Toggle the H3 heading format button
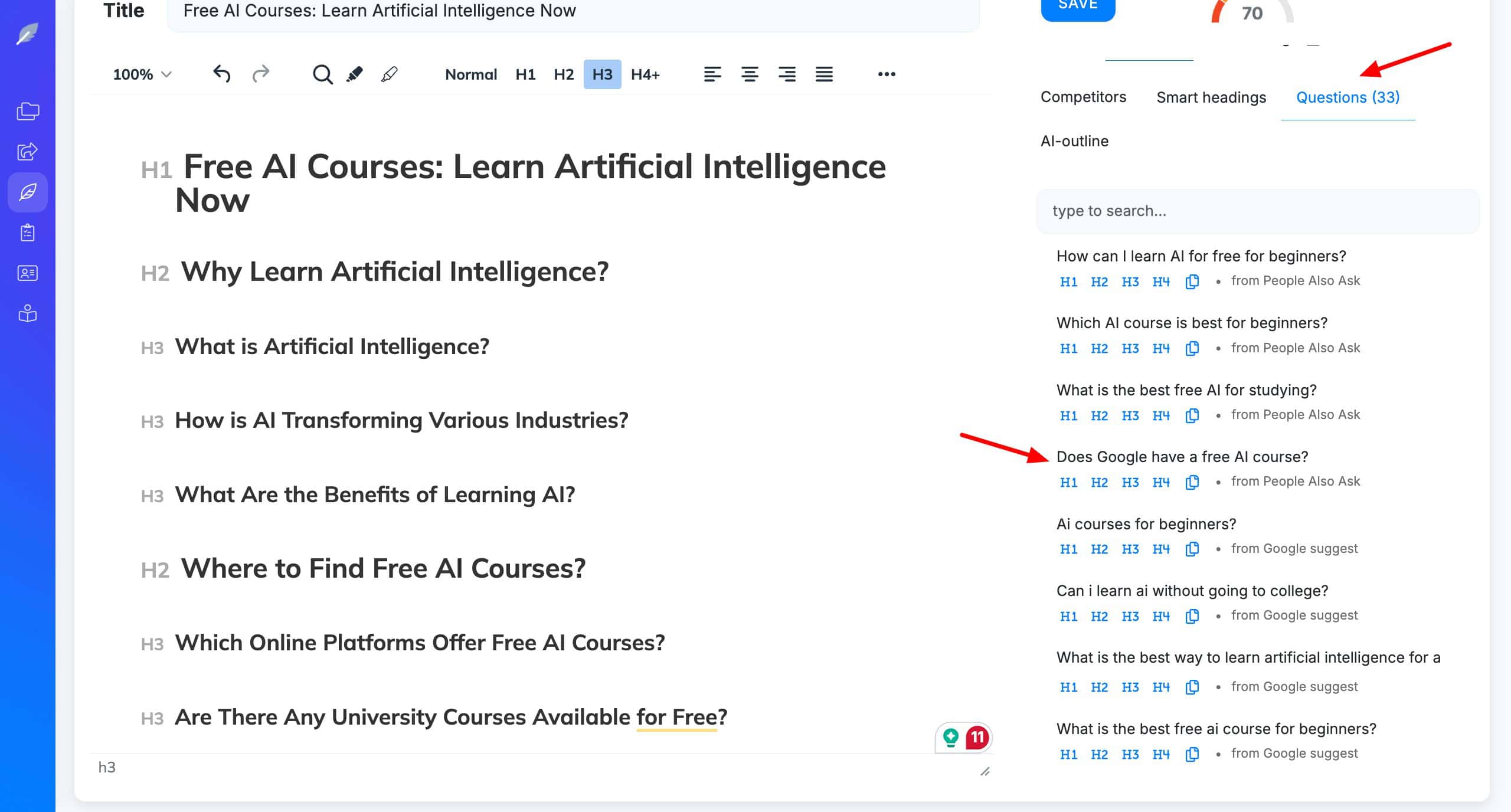 point(602,74)
